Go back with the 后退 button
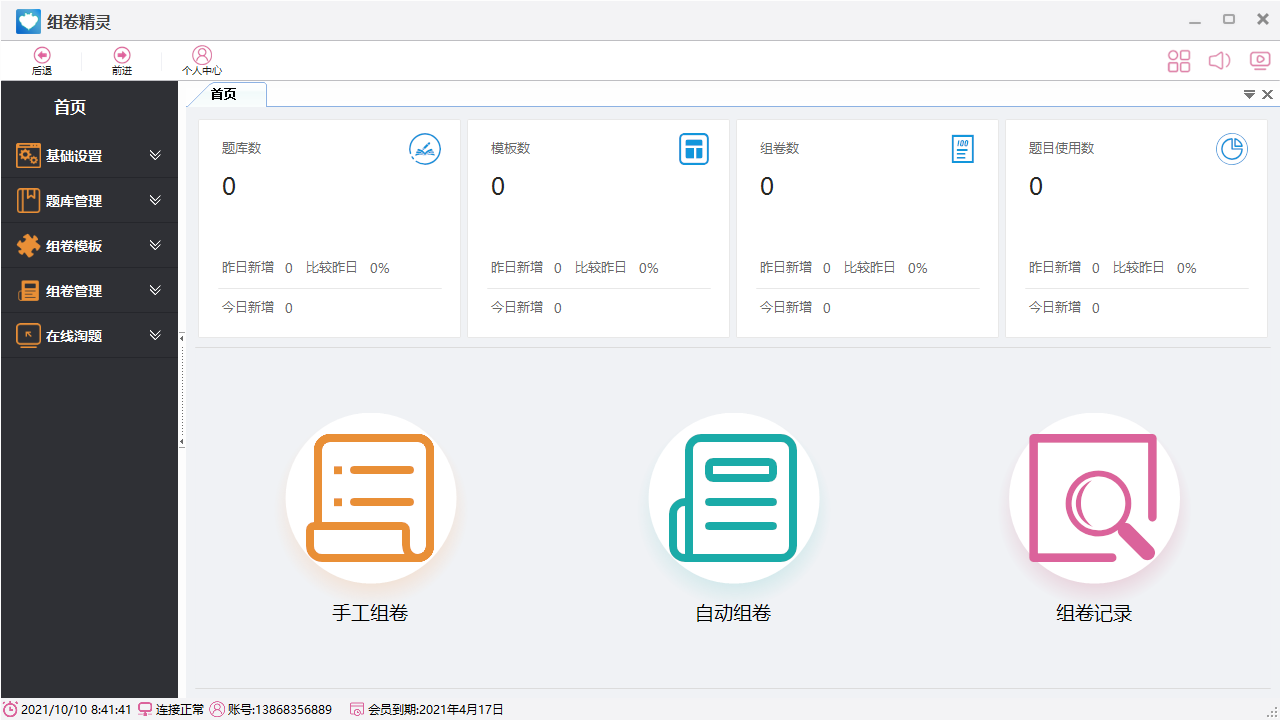The width and height of the screenshot is (1280, 720). [41, 61]
